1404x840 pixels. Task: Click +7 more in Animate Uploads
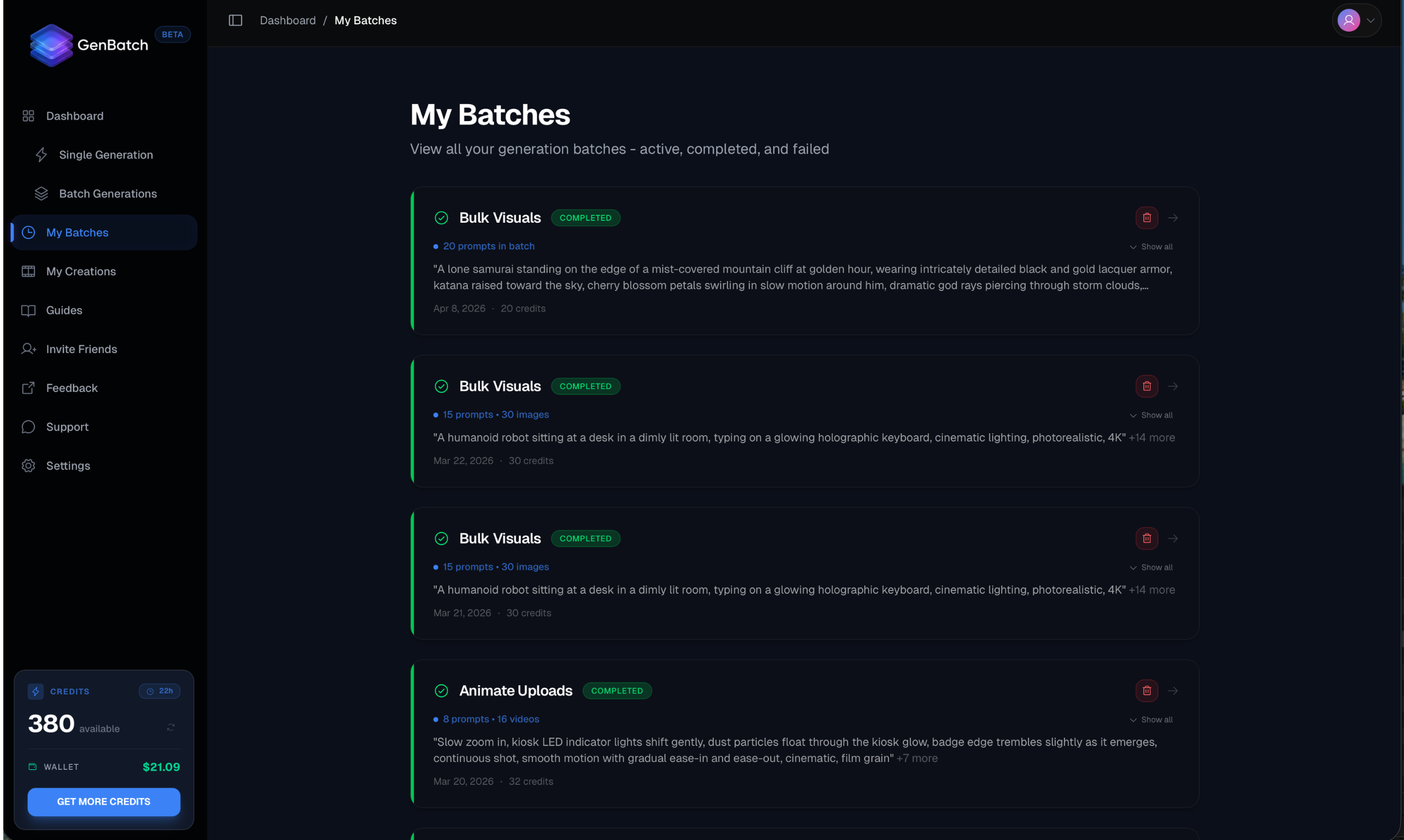coord(917,759)
